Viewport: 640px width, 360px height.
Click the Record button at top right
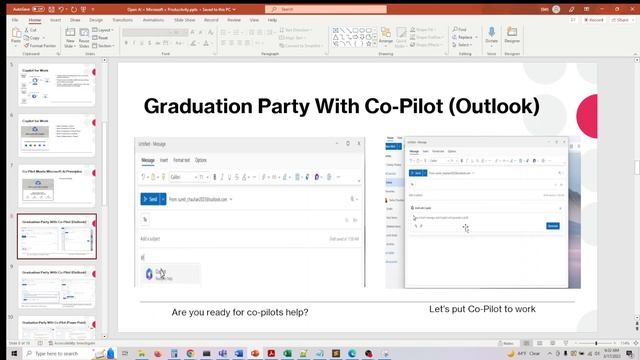594,20
